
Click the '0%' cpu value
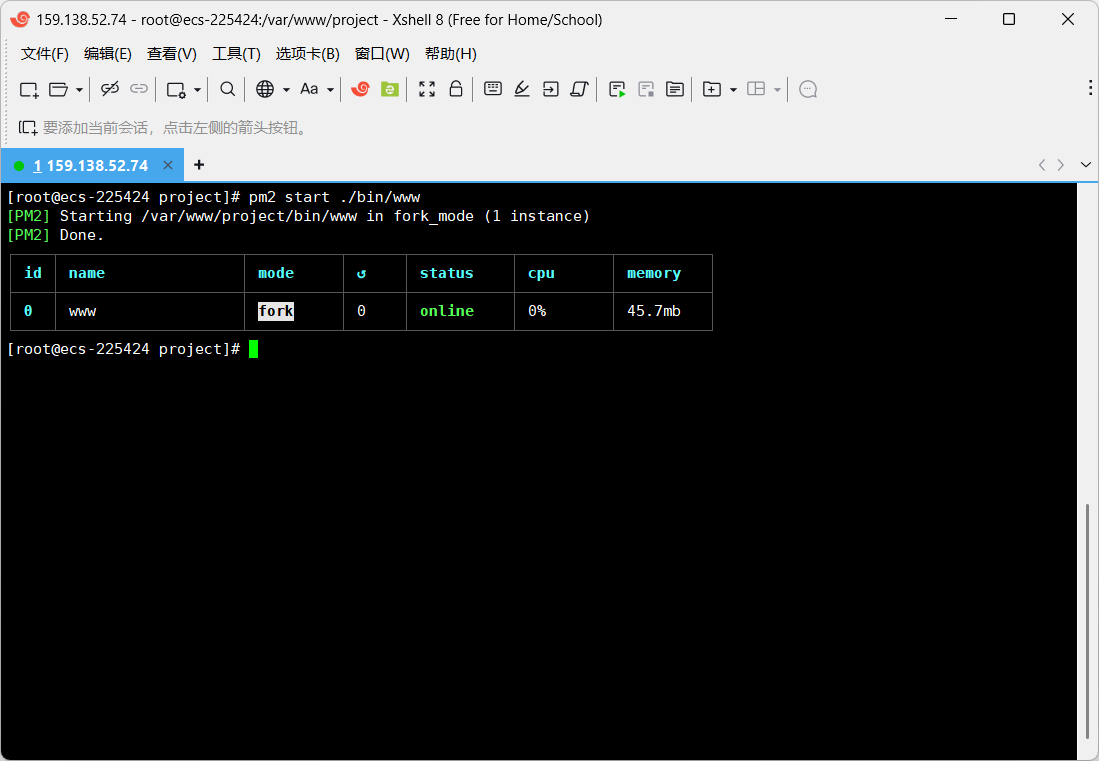(x=537, y=311)
